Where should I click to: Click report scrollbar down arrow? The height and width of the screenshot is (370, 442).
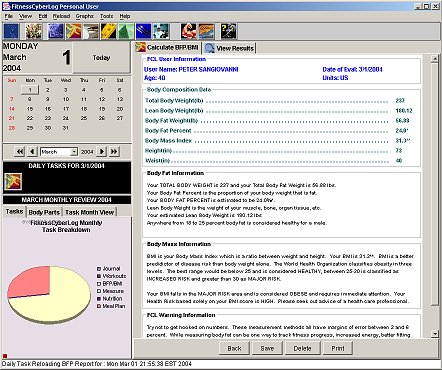435,333
